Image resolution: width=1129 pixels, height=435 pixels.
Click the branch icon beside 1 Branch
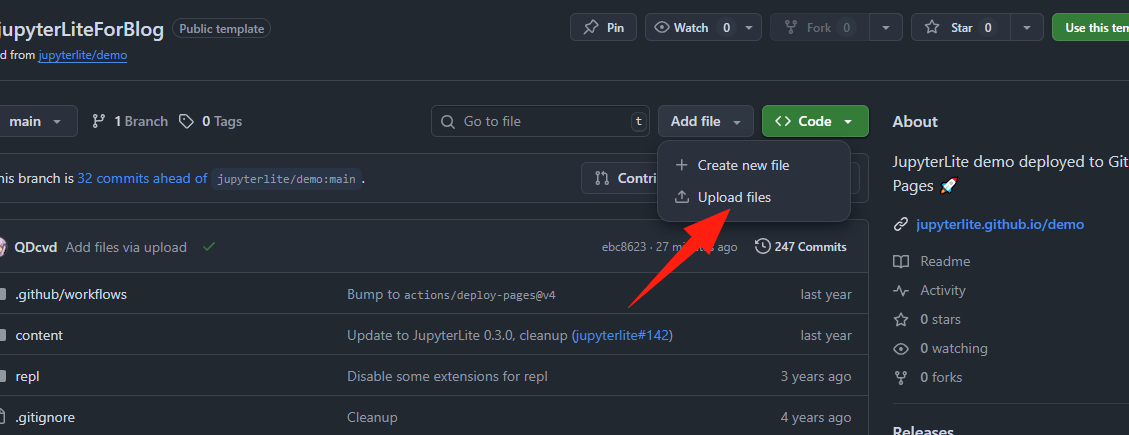click(99, 121)
